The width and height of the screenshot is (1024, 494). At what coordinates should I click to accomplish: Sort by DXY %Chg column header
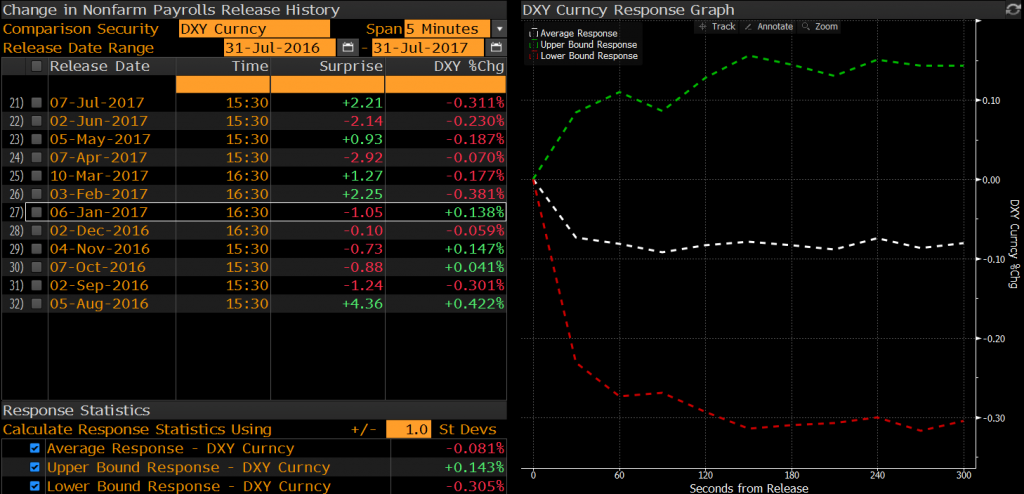tap(469, 66)
